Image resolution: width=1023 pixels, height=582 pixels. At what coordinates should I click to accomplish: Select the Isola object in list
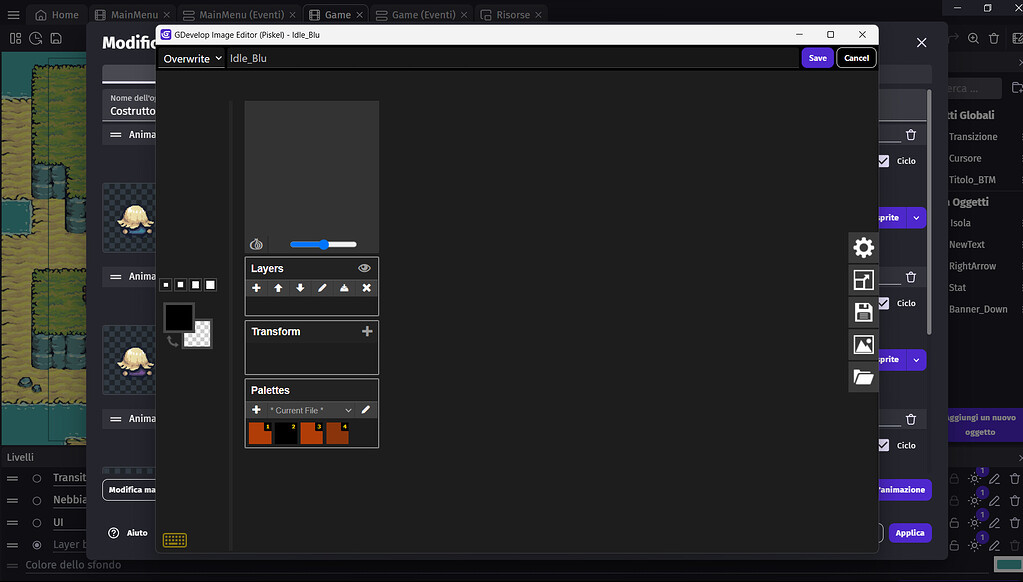(x=960, y=222)
